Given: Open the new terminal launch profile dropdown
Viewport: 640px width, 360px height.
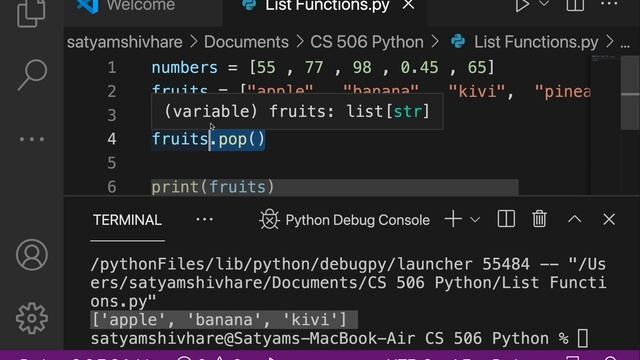Looking at the screenshot, I should (475, 220).
